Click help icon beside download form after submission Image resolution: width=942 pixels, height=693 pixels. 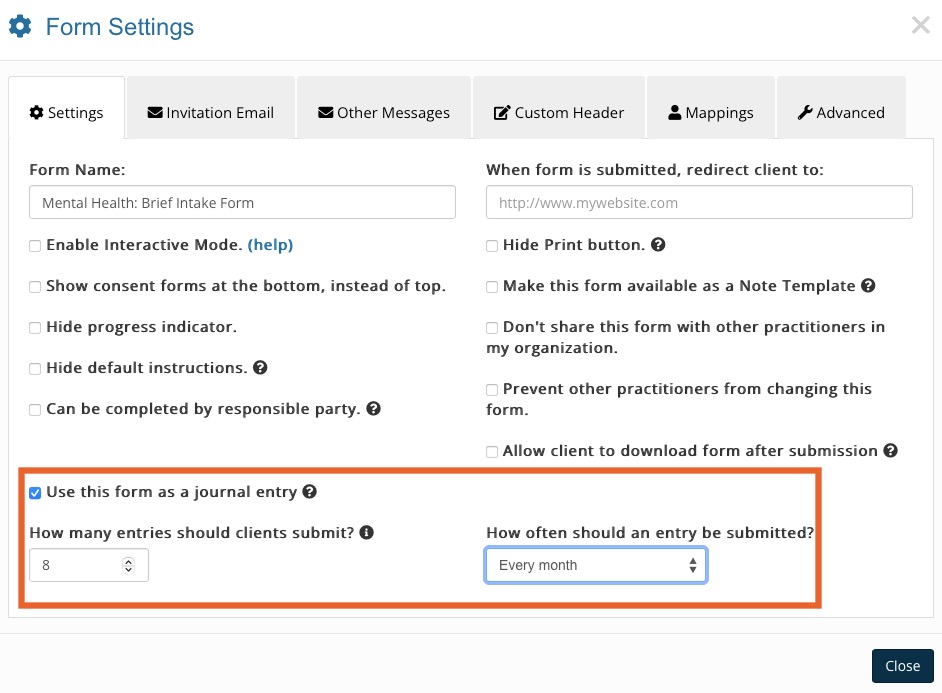890,450
